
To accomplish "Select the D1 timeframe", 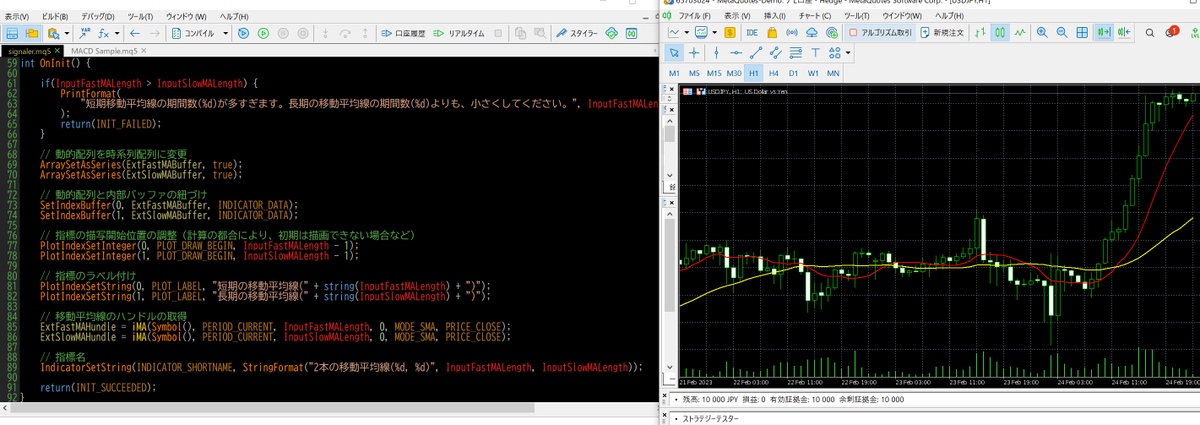I will [793, 73].
